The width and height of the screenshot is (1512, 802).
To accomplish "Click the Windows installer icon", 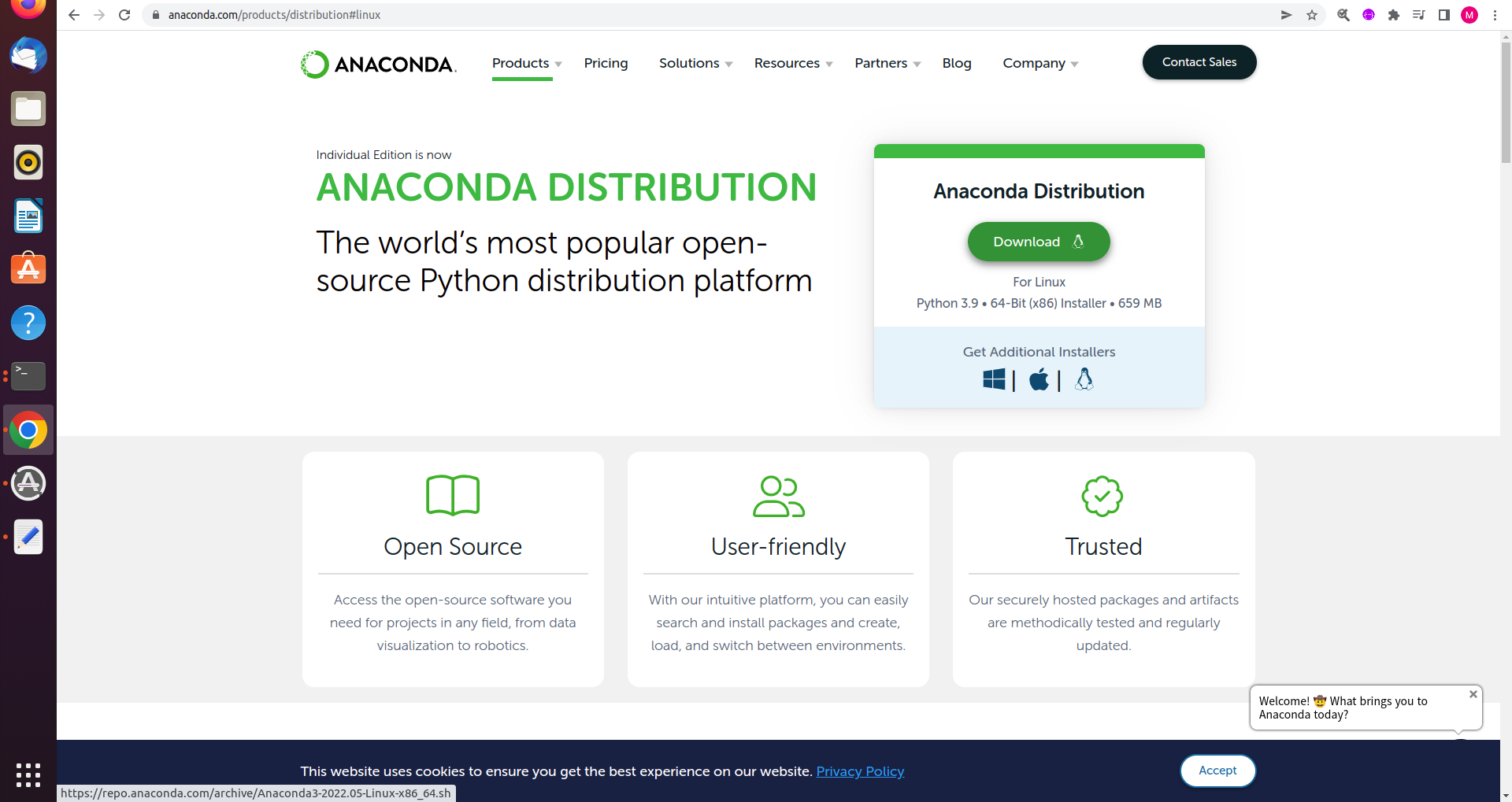I will pyautogui.click(x=994, y=379).
